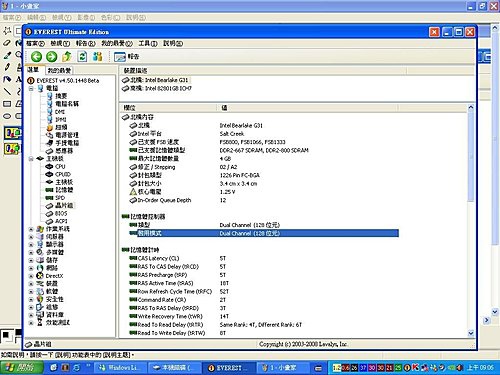Screen dimensions: 500x375
Task: Open 報告 menu in EVEREST menu bar
Action: 85,43
